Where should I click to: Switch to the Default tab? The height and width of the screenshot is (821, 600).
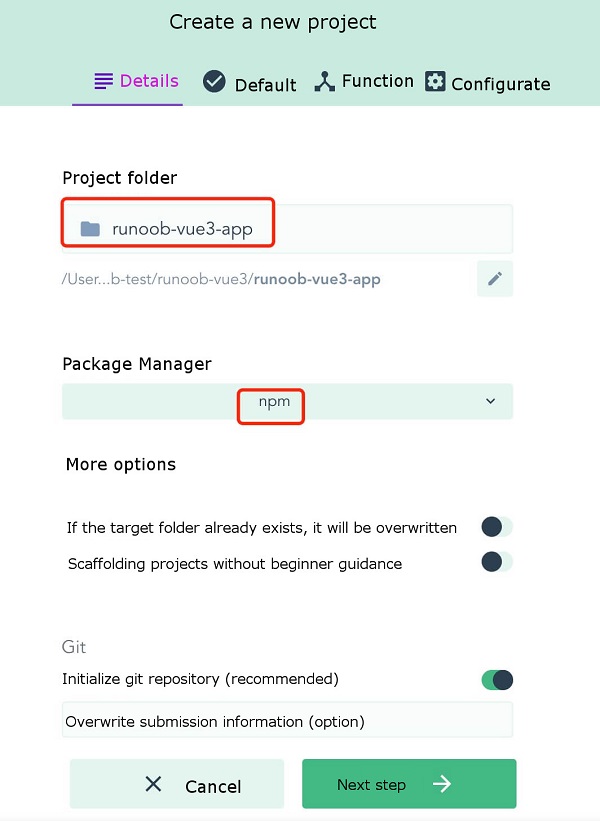pyautogui.click(x=265, y=85)
